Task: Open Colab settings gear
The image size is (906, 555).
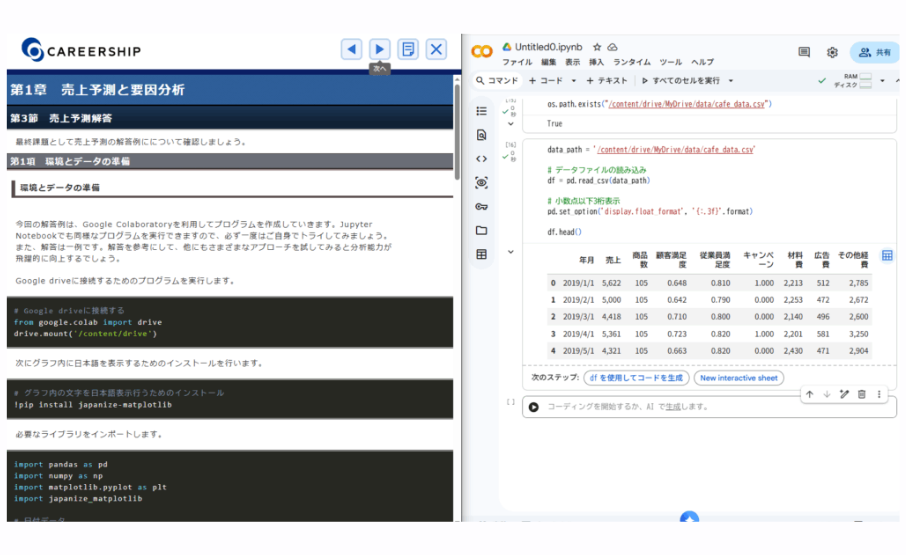Action: [832, 52]
